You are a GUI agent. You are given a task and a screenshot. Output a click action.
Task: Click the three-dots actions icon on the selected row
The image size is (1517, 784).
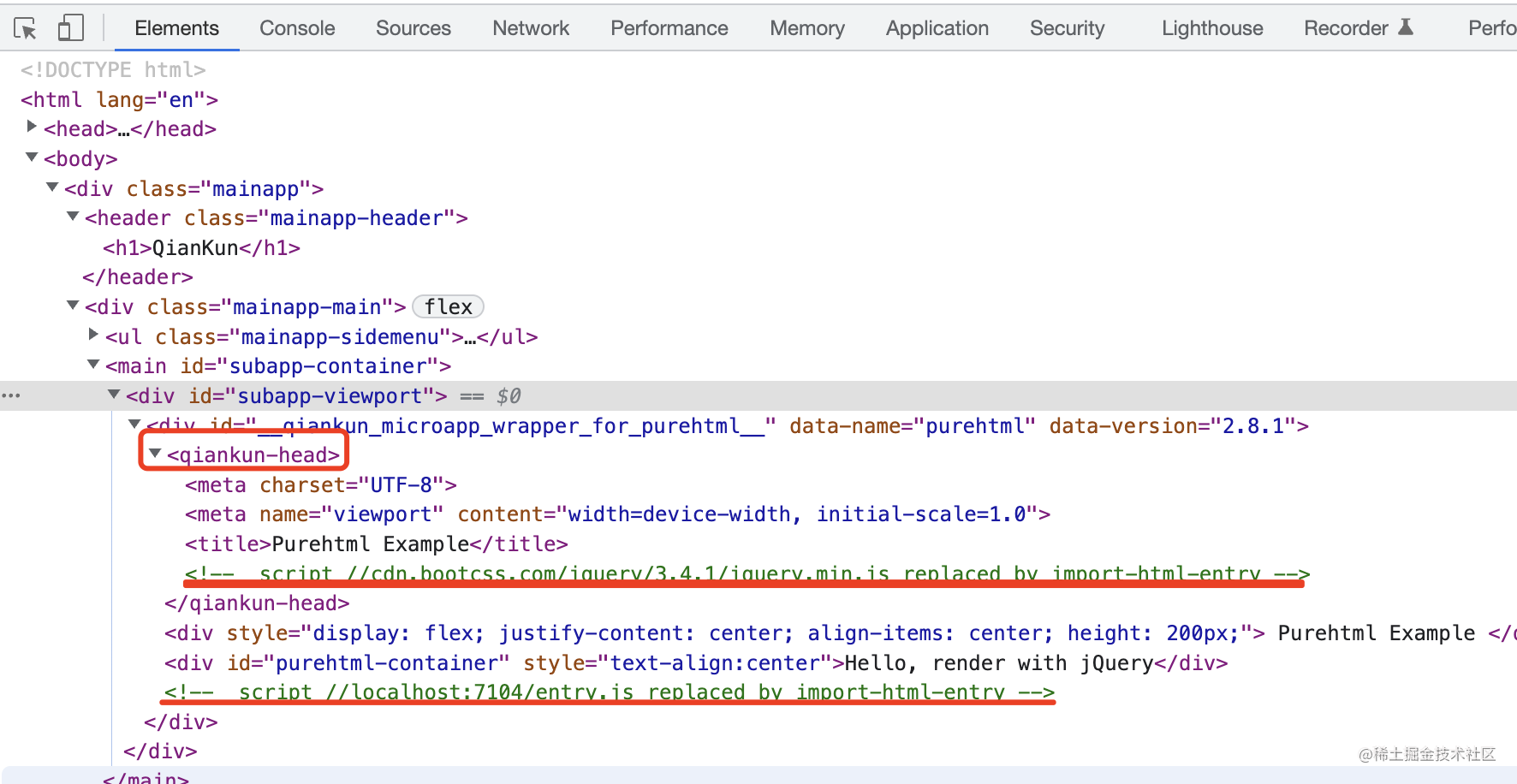tap(11, 395)
